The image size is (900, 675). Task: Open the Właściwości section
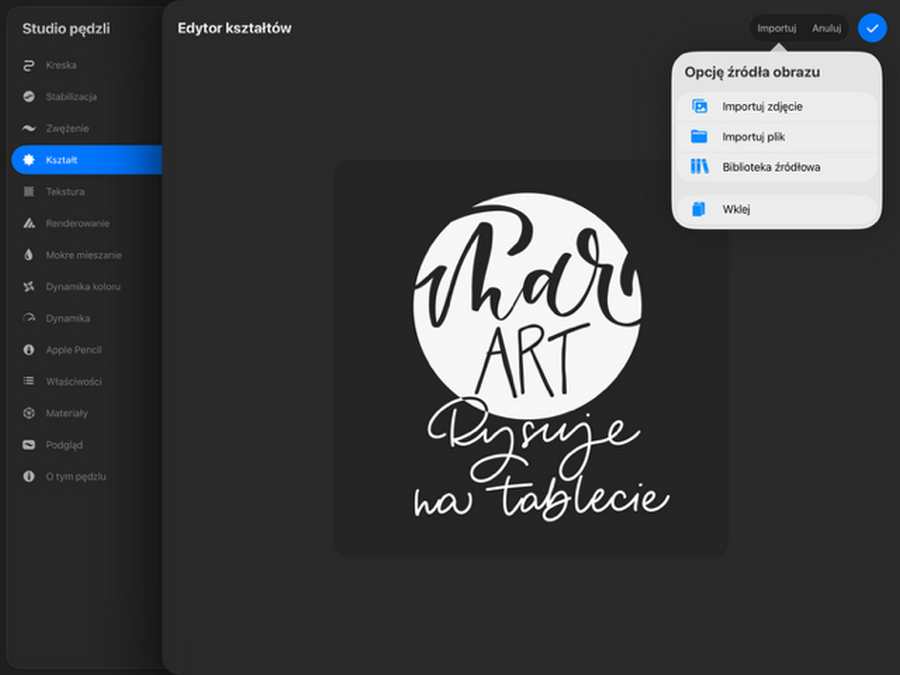(73, 382)
